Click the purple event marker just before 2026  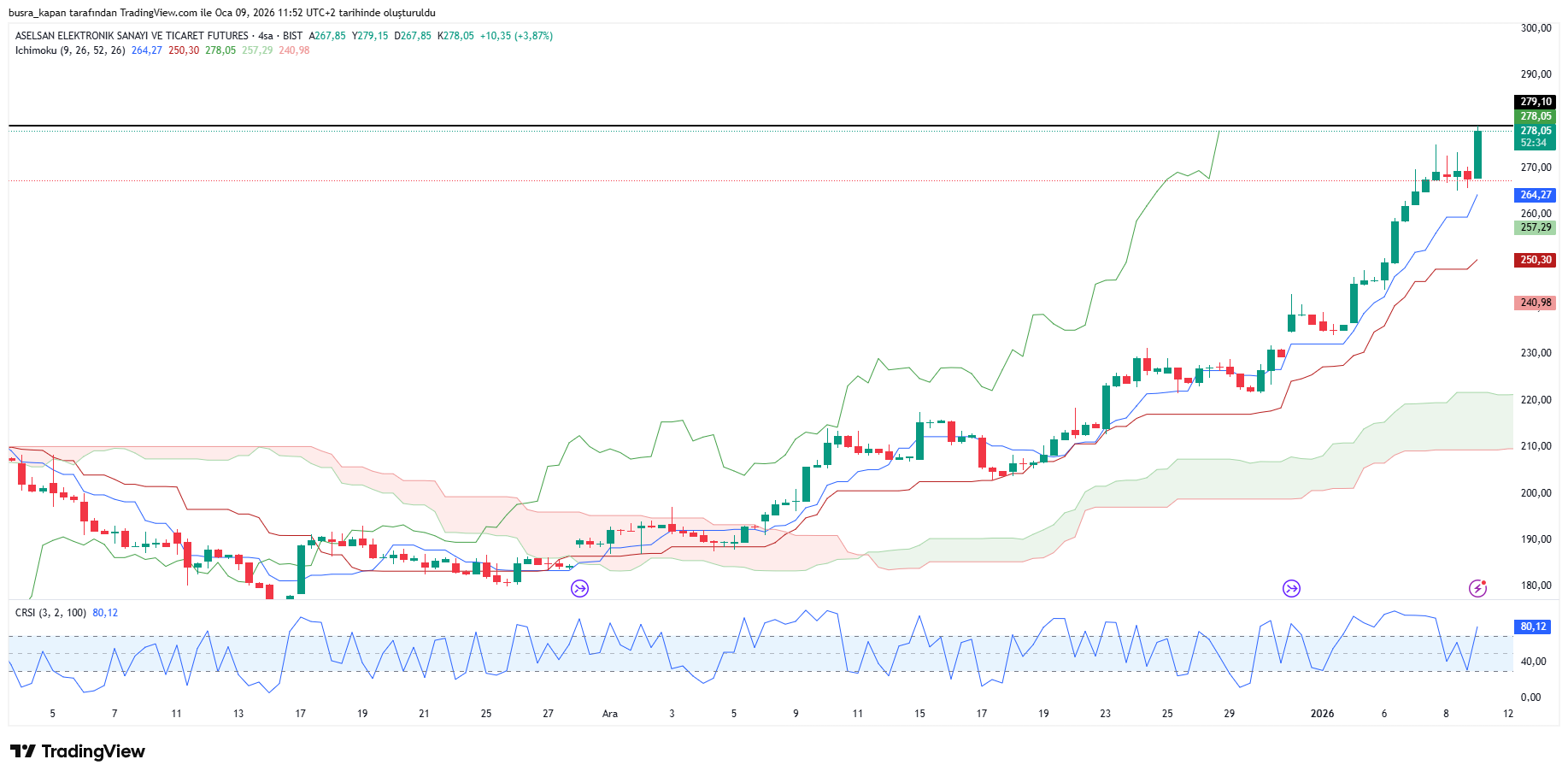click(x=1291, y=588)
